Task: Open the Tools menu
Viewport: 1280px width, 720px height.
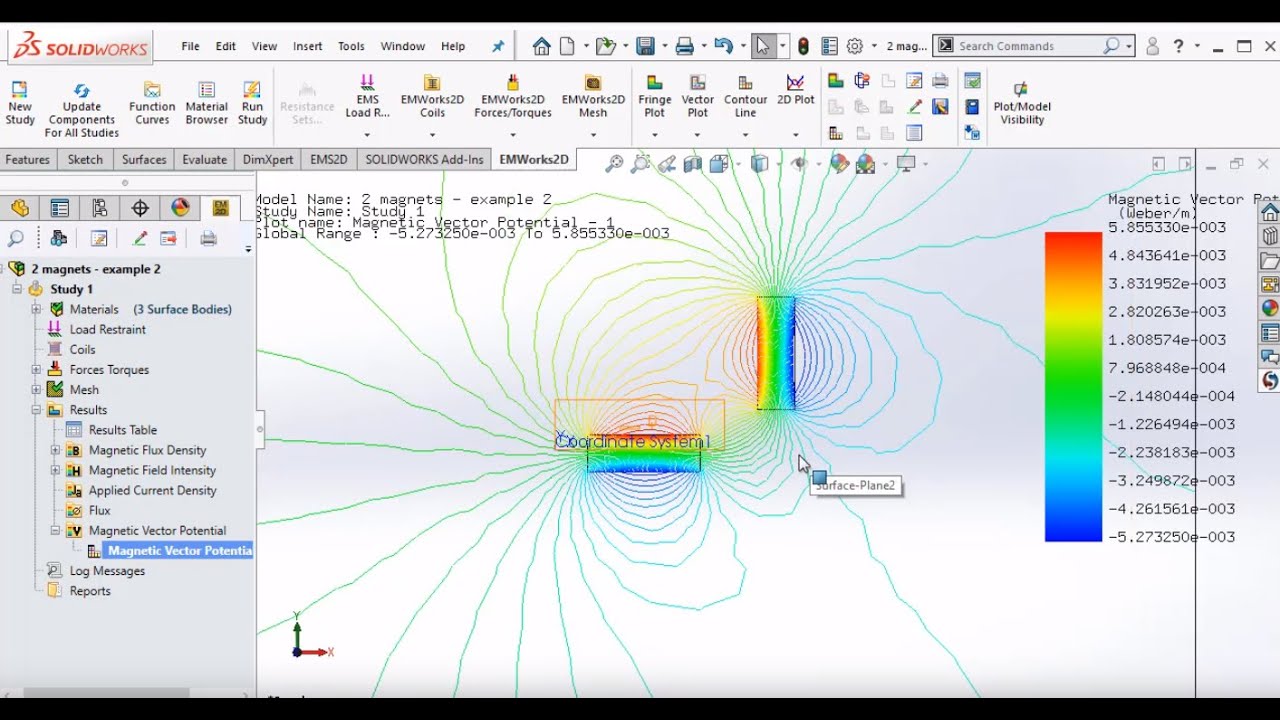Action: (x=351, y=46)
